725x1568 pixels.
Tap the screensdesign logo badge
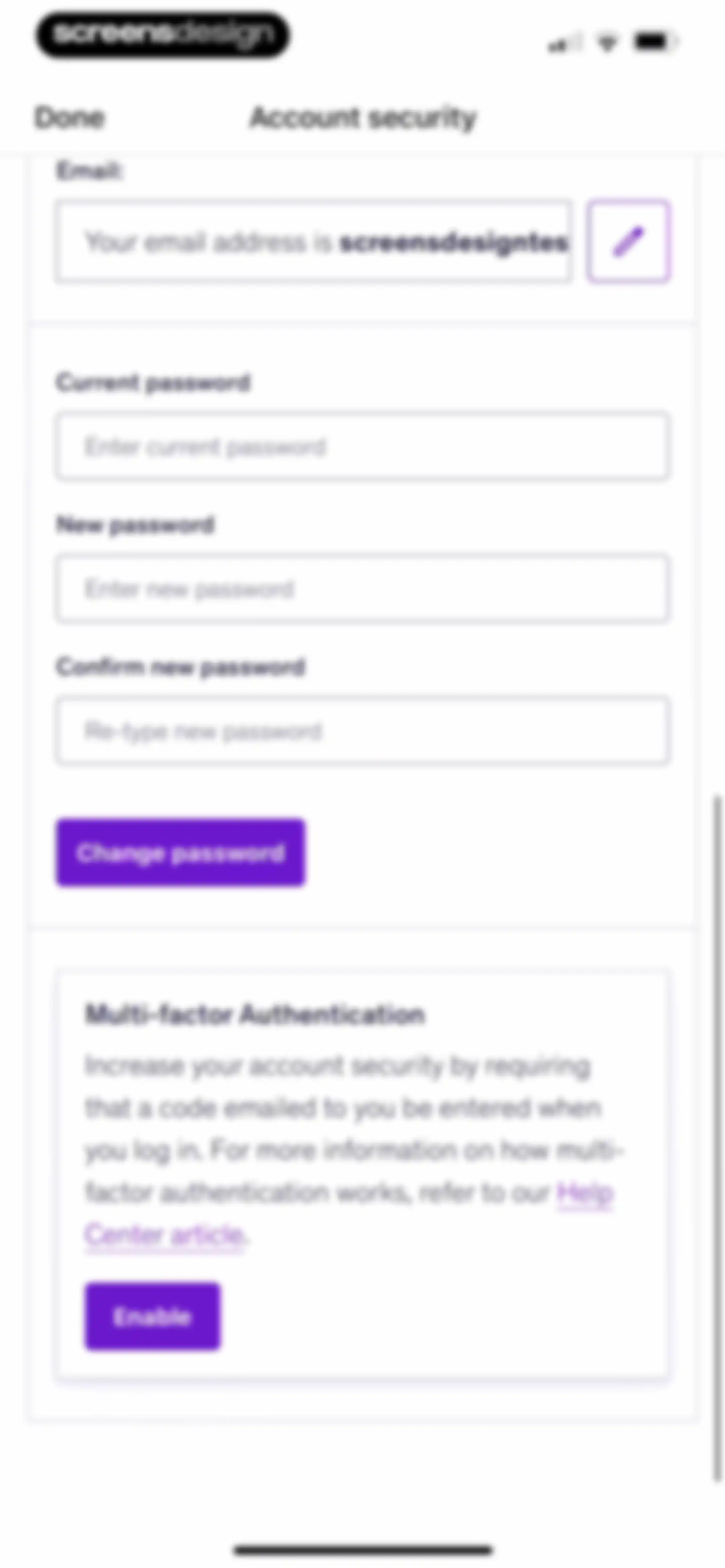click(x=162, y=35)
